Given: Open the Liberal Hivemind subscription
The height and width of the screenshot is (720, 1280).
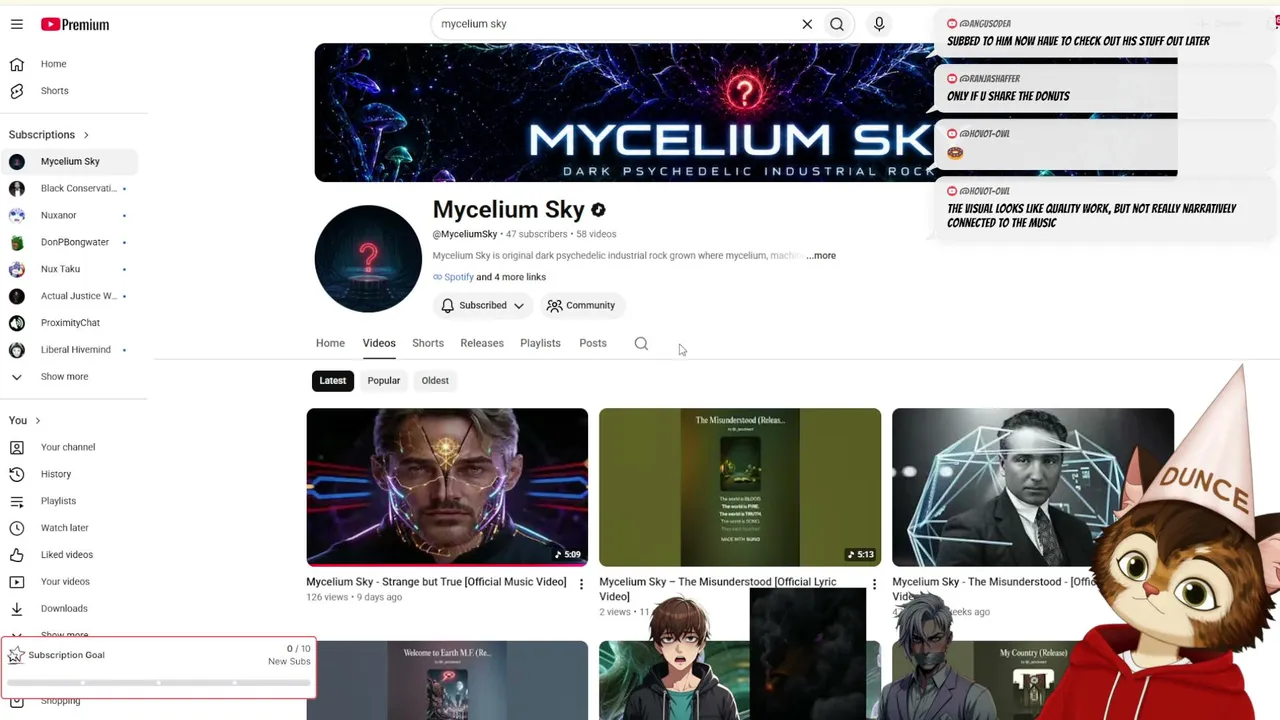Looking at the screenshot, I should tap(69, 350).
